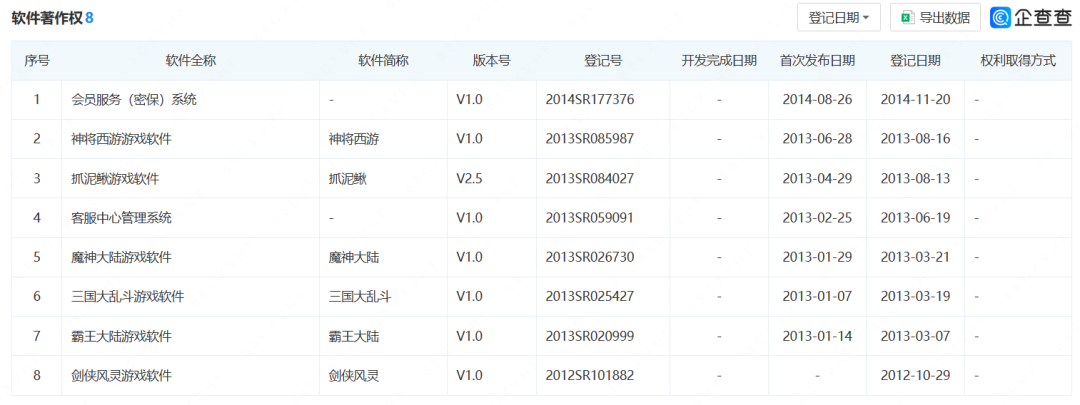Click the Excel icon on 导出数据
The width and height of the screenshot is (1080, 405).
pos(908,18)
